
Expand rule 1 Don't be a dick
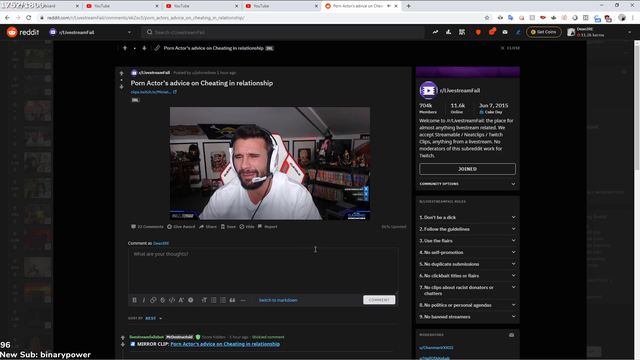[x=467, y=217]
